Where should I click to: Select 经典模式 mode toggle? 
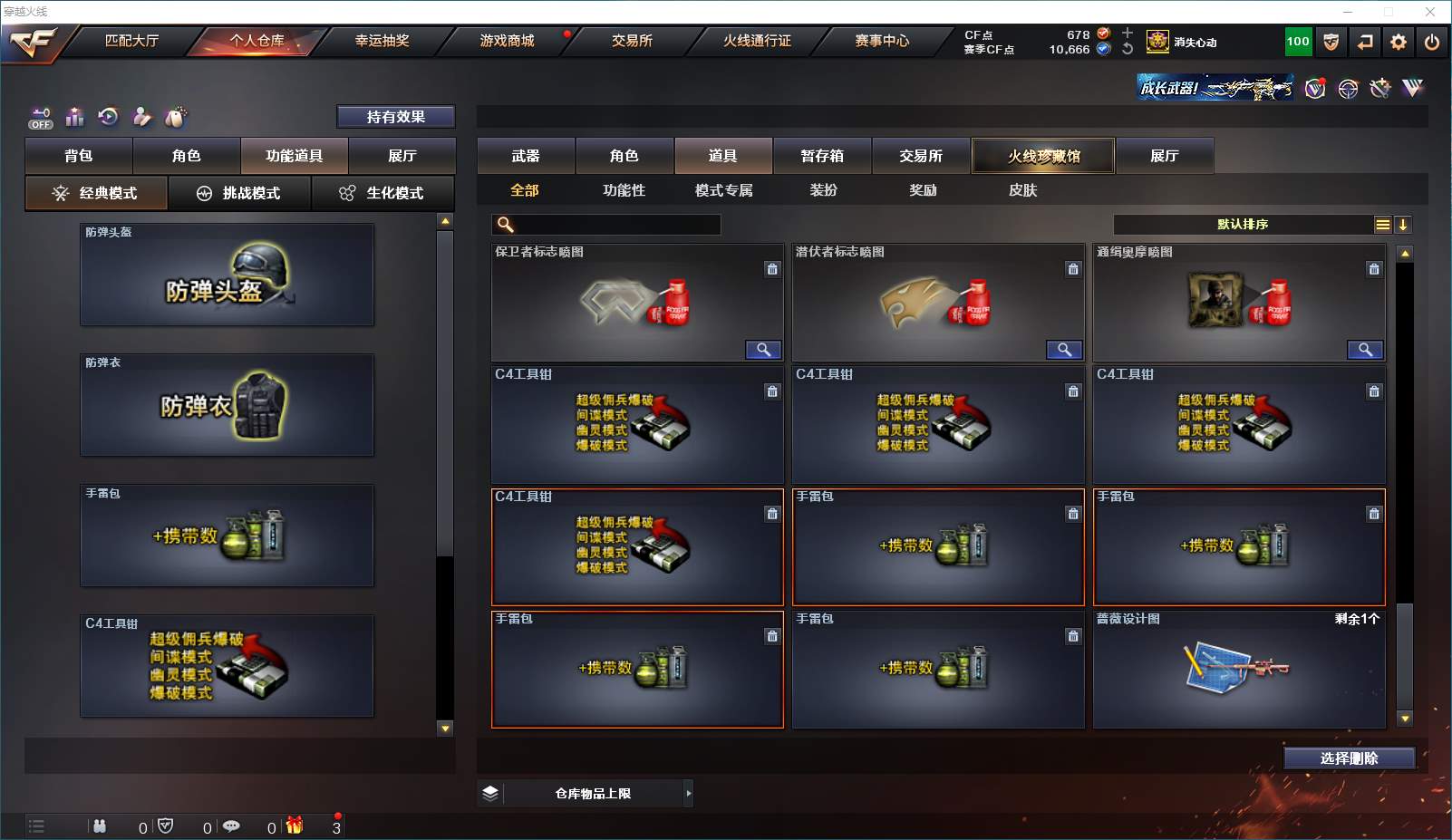point(96,193)
